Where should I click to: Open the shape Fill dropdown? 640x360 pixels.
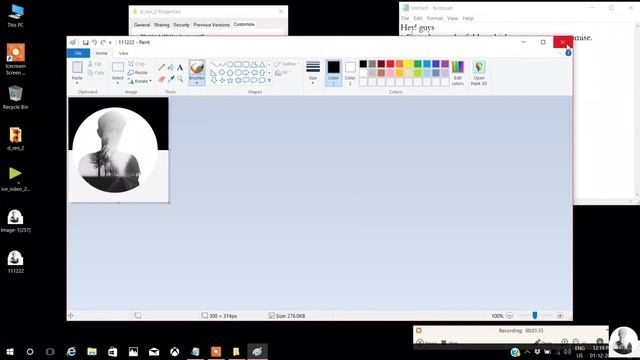tap(282, 73)
